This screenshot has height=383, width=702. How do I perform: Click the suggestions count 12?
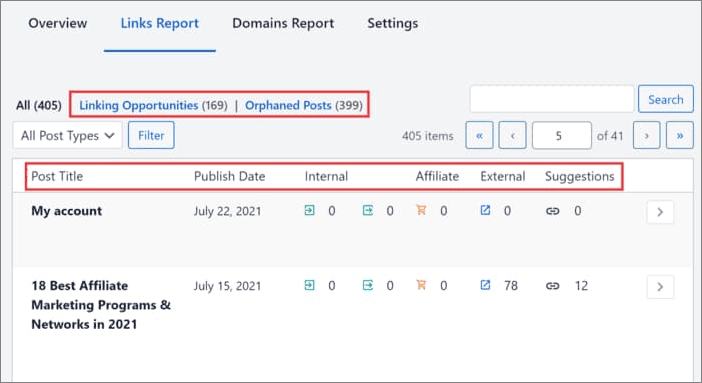pos(581,286)
